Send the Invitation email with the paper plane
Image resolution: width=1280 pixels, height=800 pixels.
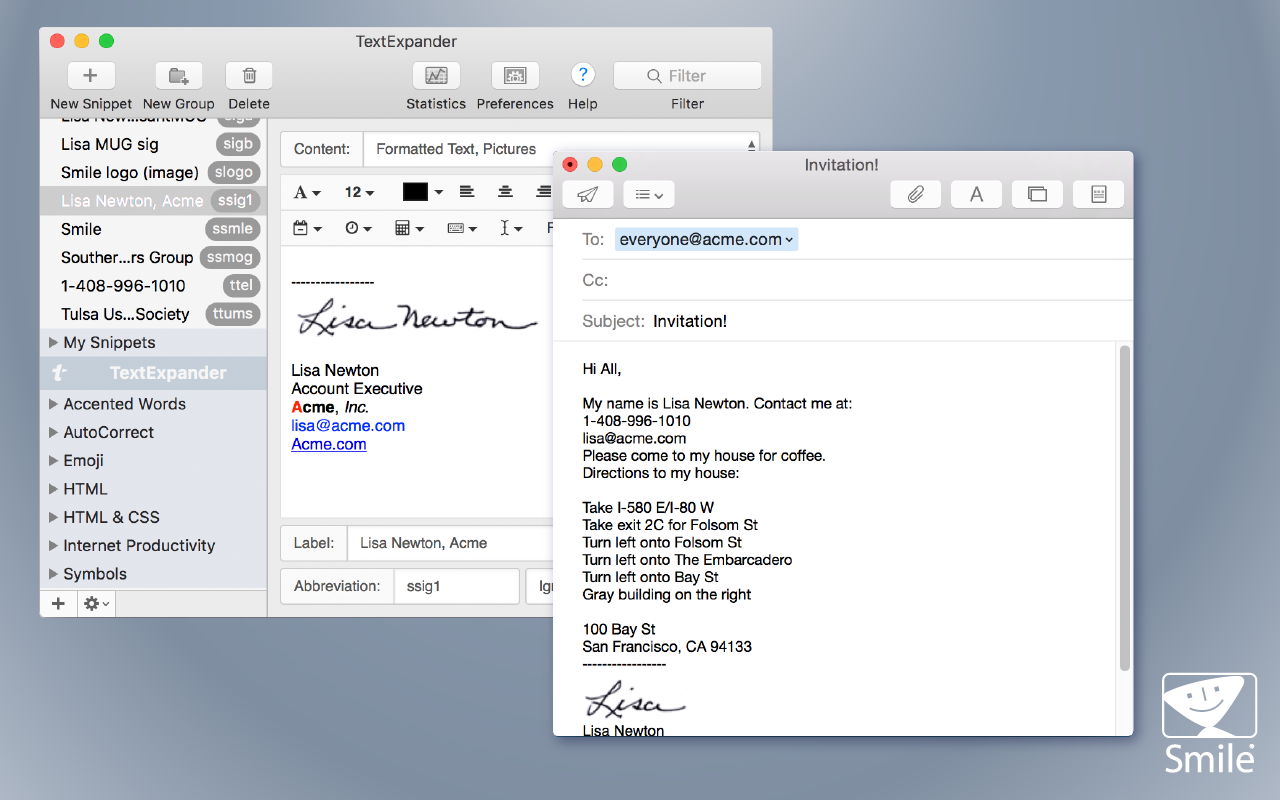tap(587, 194)
